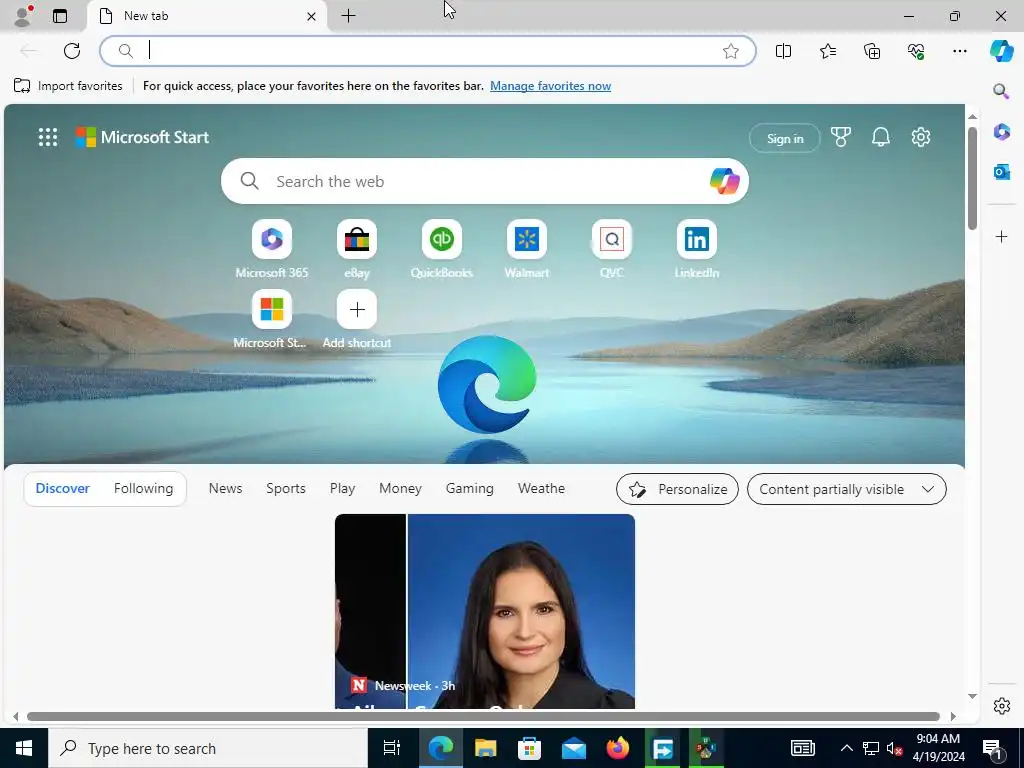Open the Weather feed tab
The image size is (1024, 768).
pyautogui.click(x=541, y=488)
